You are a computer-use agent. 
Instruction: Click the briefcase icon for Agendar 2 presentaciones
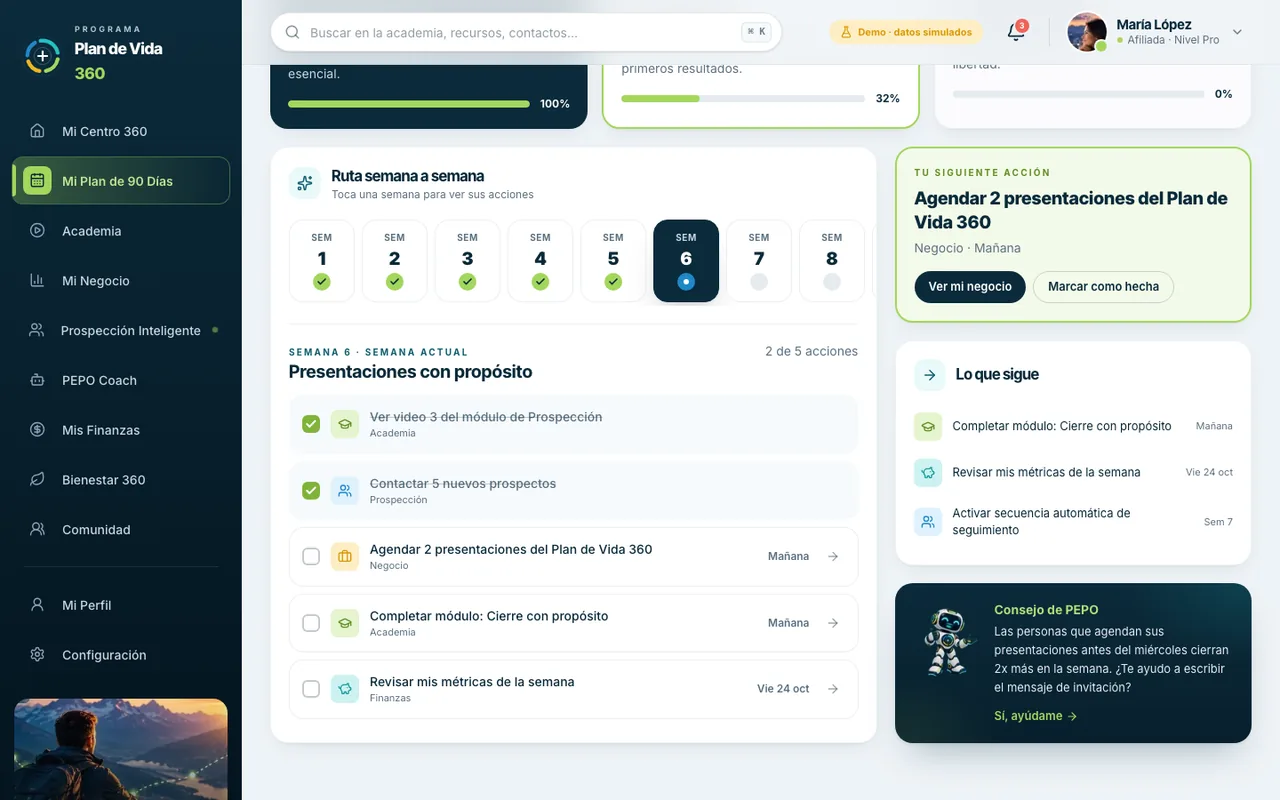tap(345, 556)
